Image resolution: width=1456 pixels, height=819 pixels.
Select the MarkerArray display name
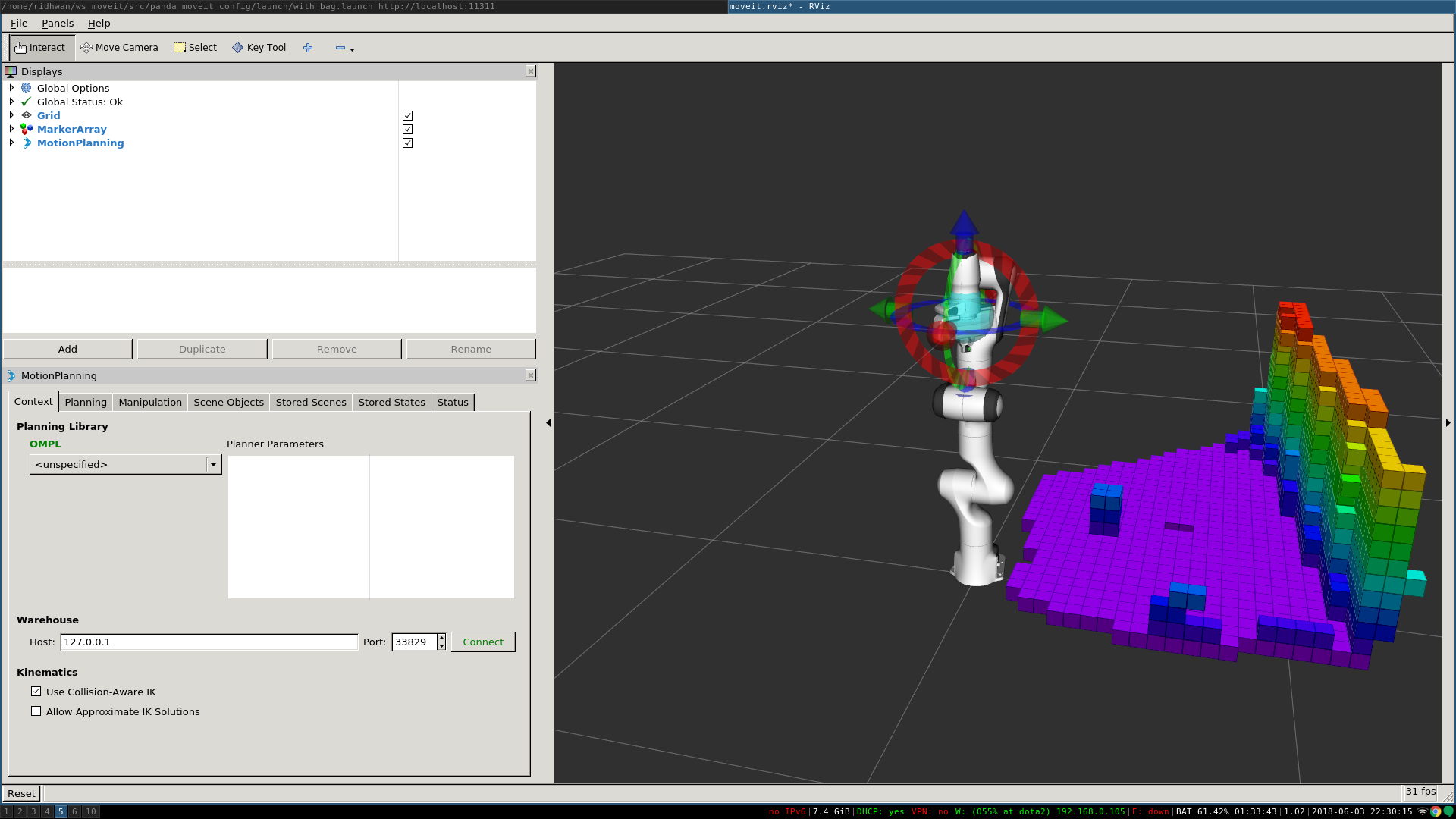(x=72, y=129)
